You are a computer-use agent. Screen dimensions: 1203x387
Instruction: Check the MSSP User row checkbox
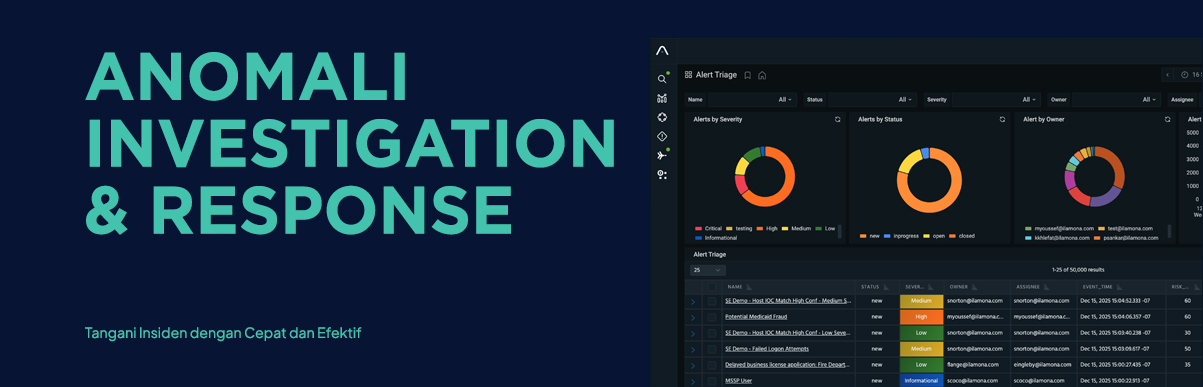pyautogui.click(x=712, y=381)
